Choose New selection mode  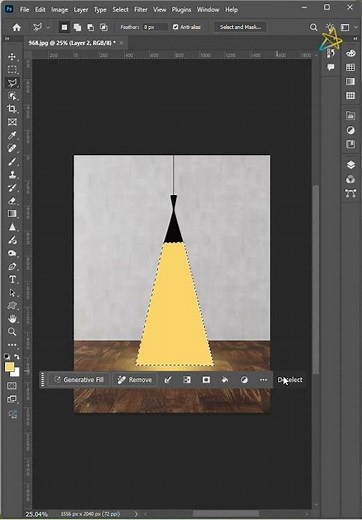click(64, 27)
